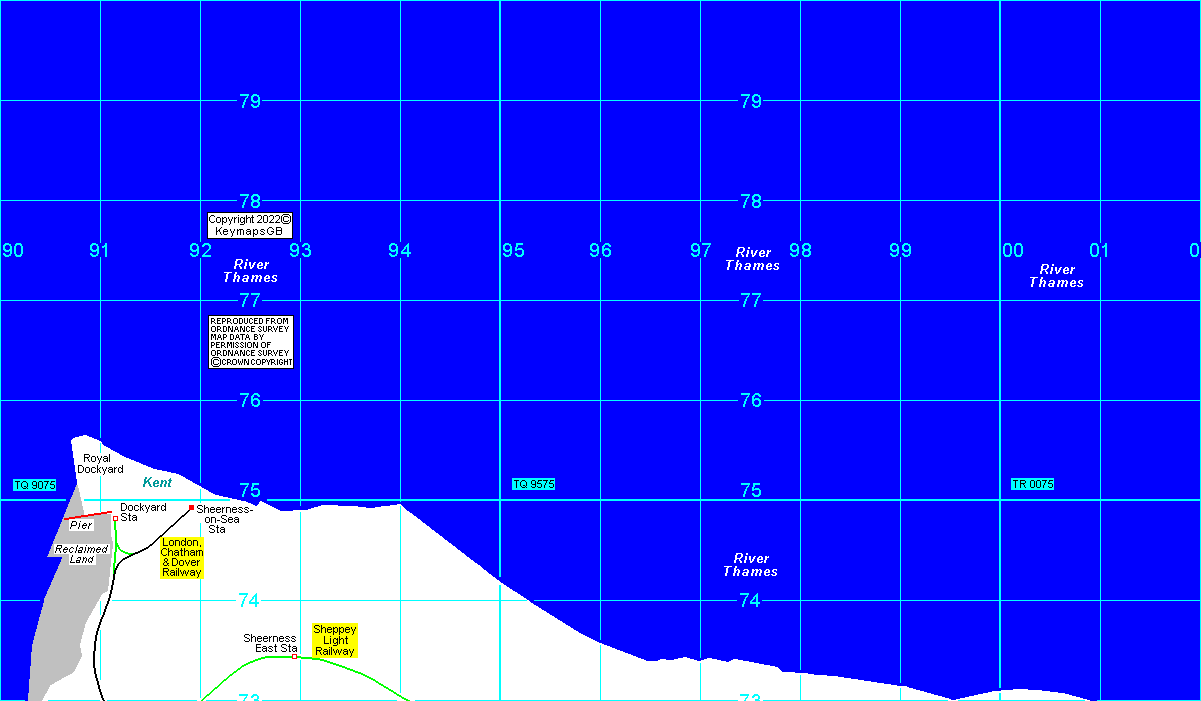Select the Sheerness East Sta station marker
The image size is (1201, 701).
[x=295, y=657]
